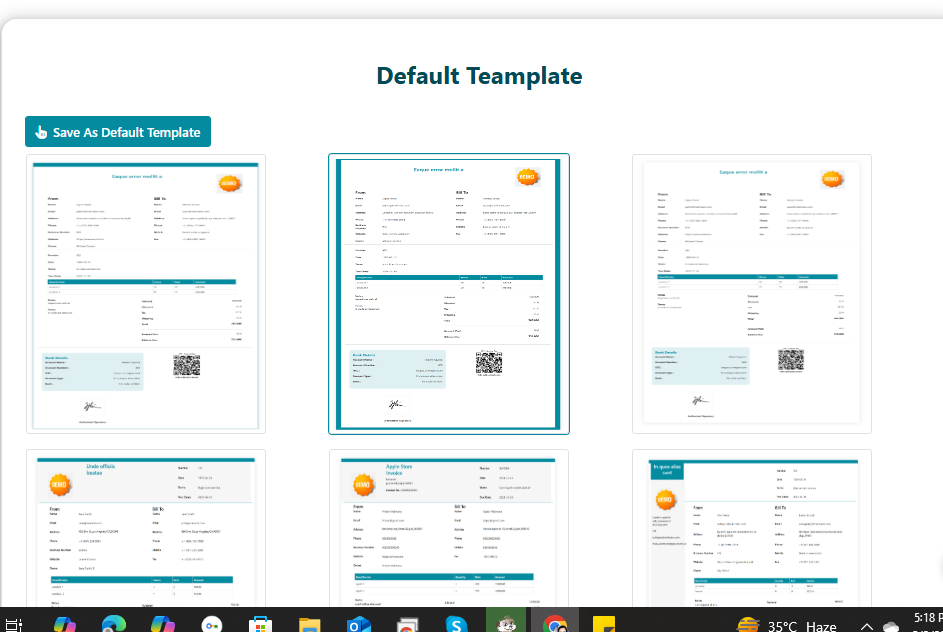This screenshot has height=632, width=943.
Task: Select the first invoice template thumbnail
Action: pos(146,294)
